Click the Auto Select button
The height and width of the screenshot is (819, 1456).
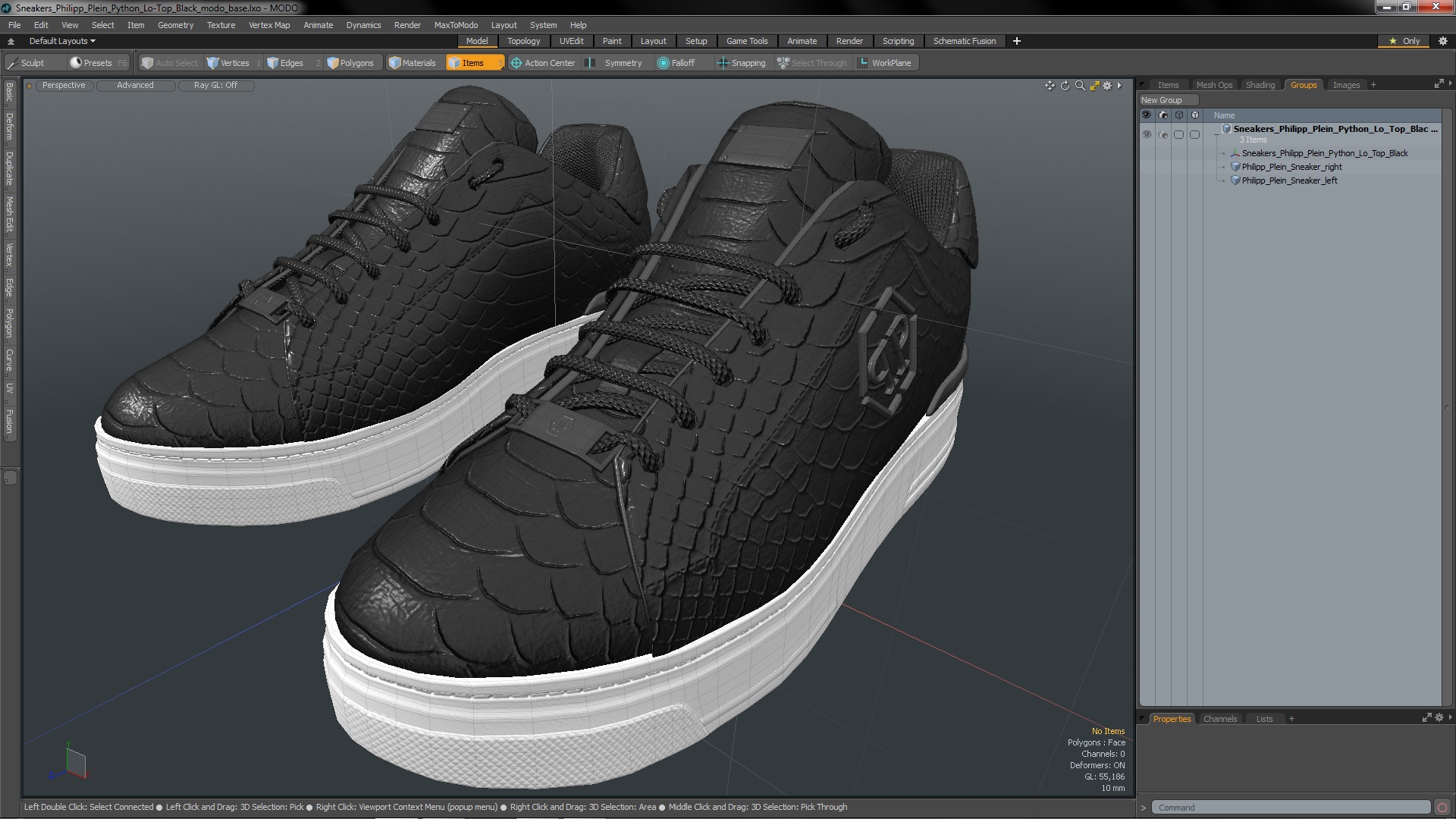170,63
